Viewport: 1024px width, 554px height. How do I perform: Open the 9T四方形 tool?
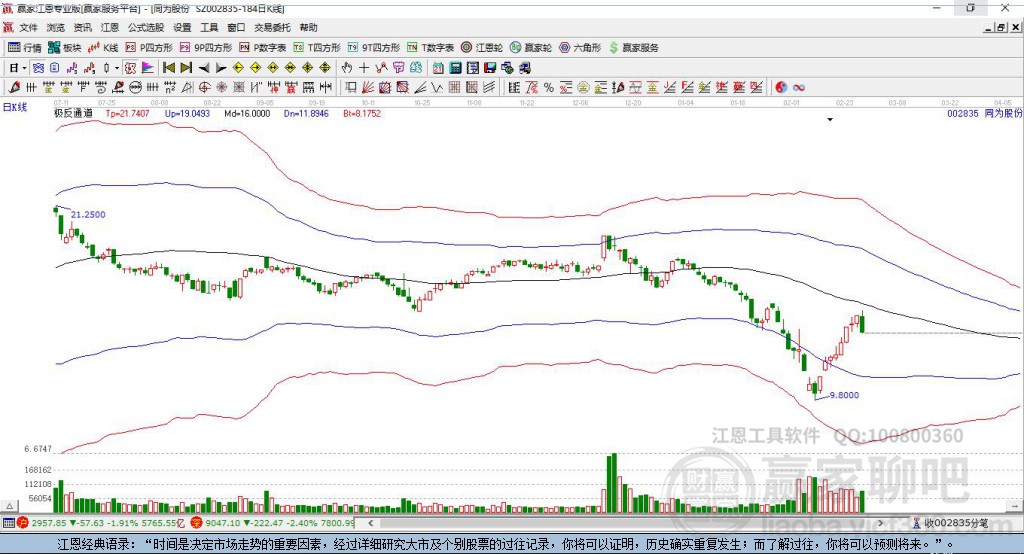tap(374, 48)
